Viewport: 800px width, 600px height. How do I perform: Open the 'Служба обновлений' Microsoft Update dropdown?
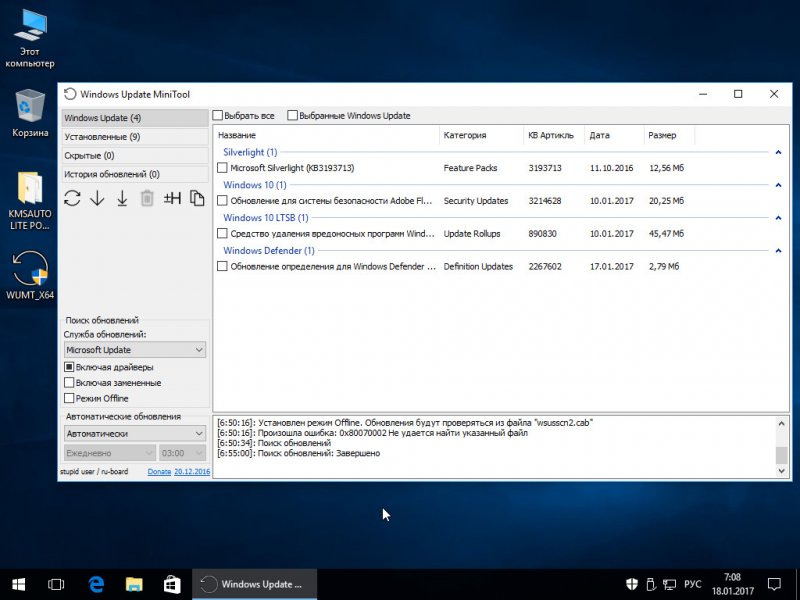(x=135, y=350)
